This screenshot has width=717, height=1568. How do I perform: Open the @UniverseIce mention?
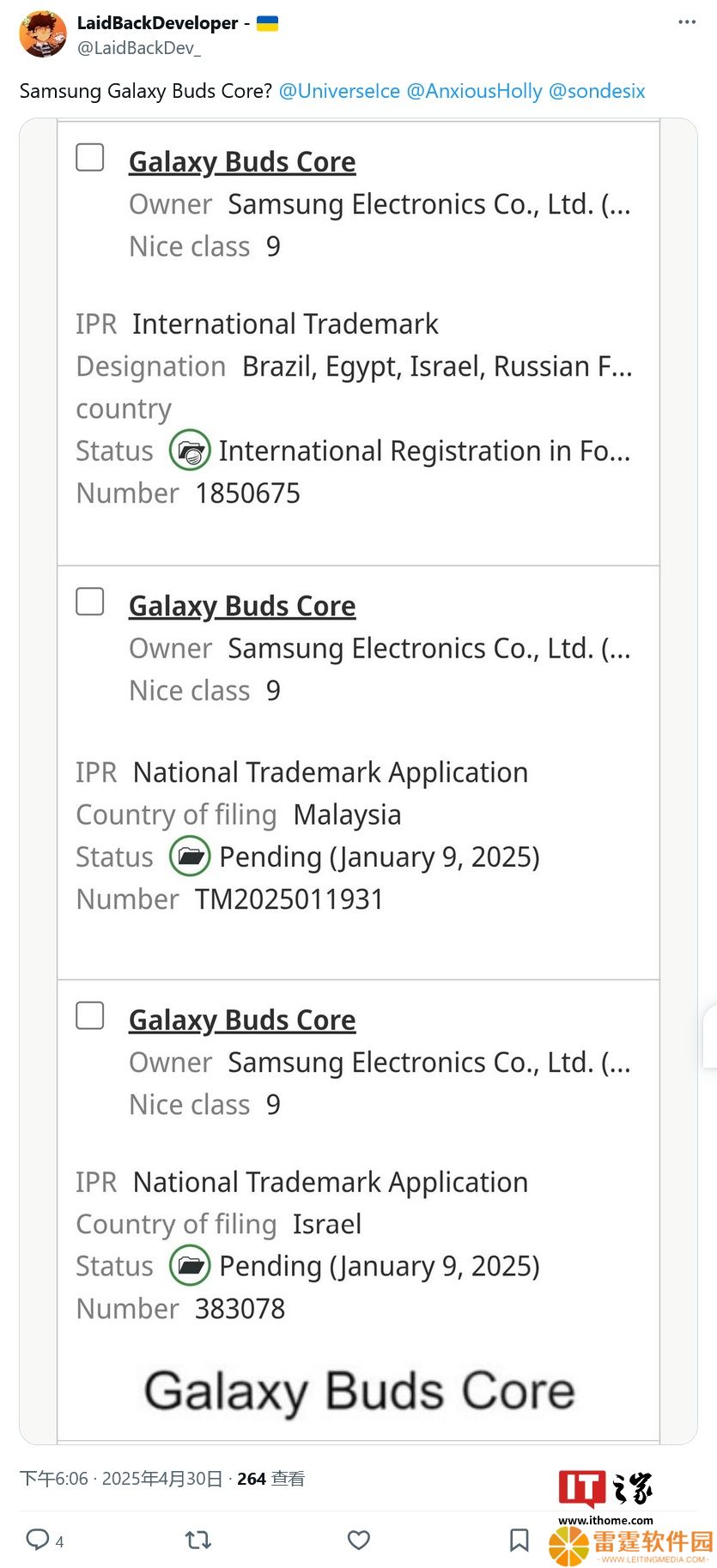(x=339, y=91)
